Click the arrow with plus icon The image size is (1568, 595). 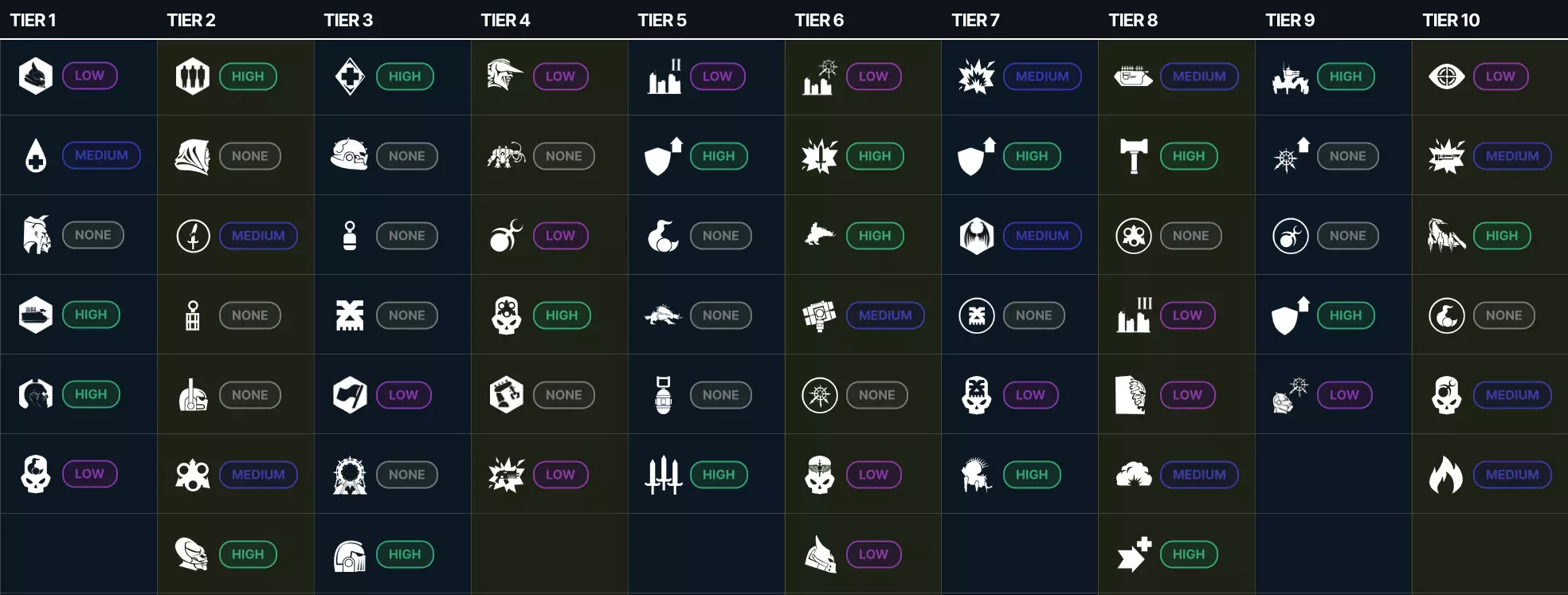pyautogui.click(x=1134, y=554)
